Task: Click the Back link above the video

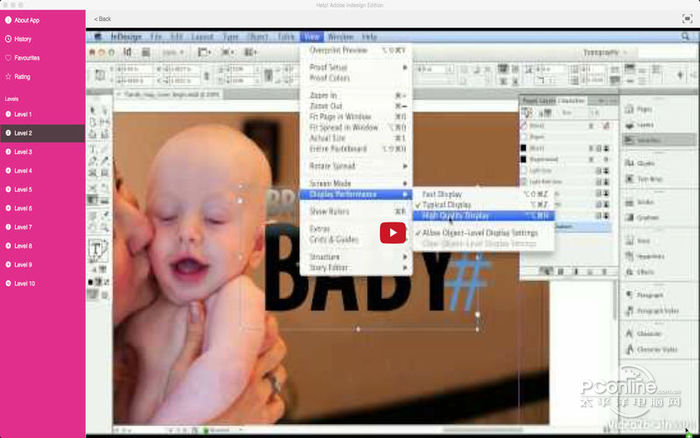Action: (x=103, y=19)
